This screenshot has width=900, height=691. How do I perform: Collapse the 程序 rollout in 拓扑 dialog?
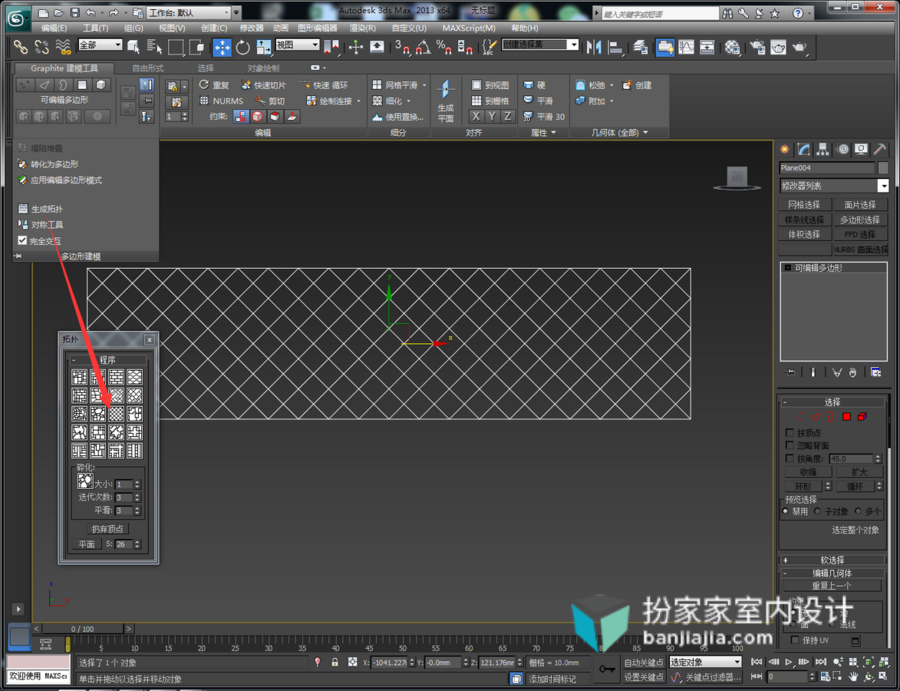pyautogui.click(x=107, y=360)
